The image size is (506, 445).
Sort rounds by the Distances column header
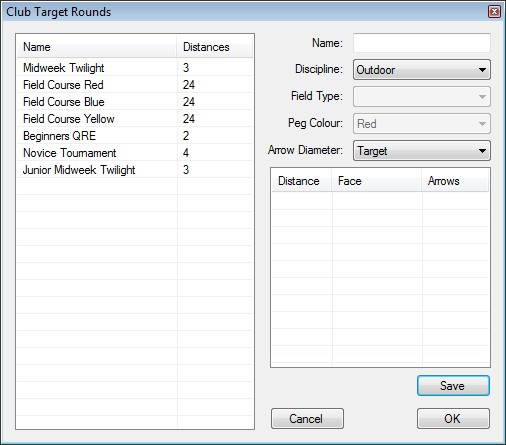(215, 47)
